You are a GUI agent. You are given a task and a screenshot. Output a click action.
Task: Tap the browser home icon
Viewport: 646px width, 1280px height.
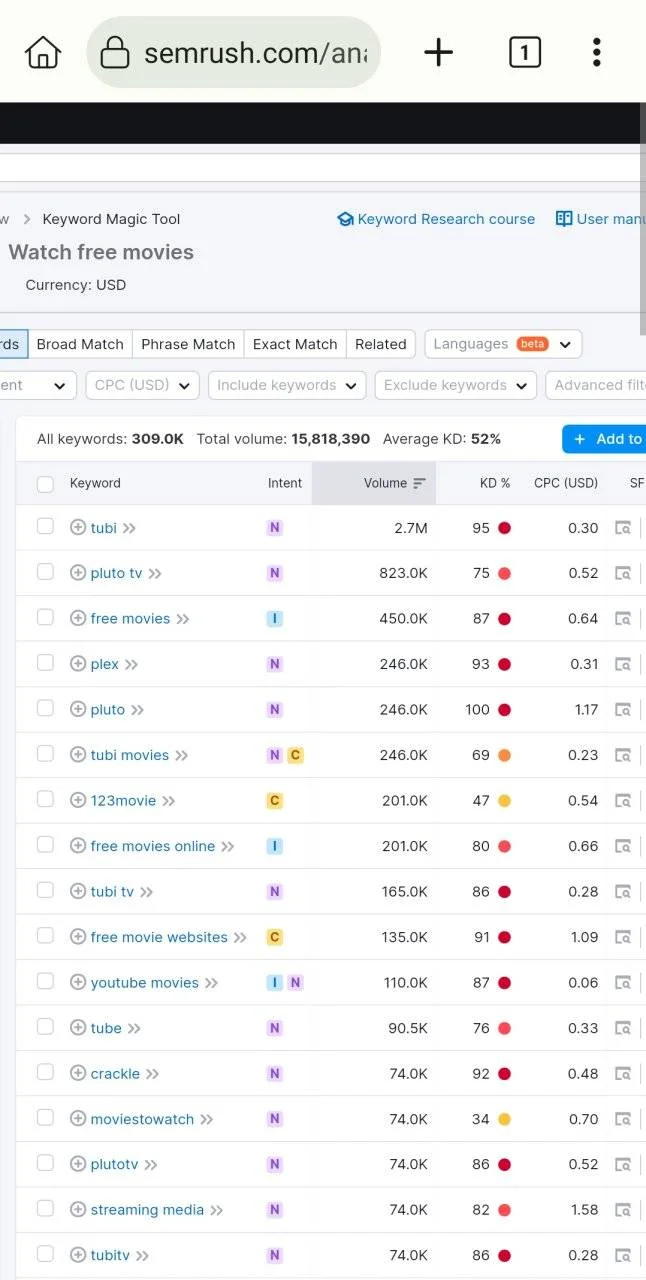click(43, 52)
